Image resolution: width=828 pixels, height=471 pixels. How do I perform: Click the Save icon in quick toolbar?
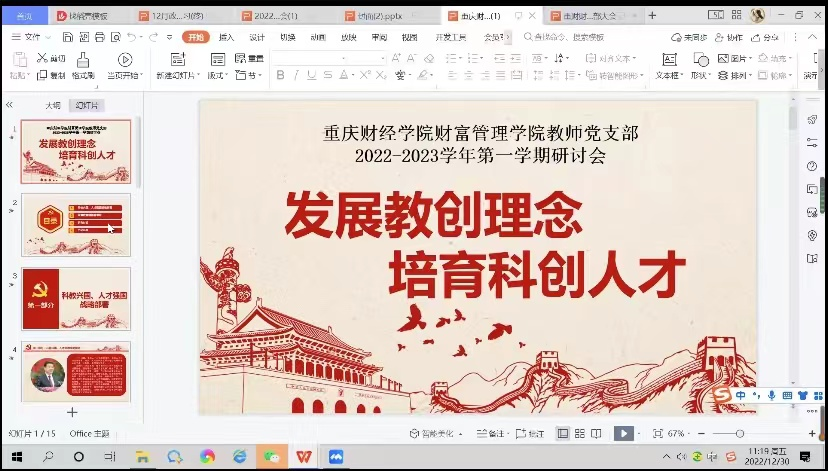[x=68, y=37]
